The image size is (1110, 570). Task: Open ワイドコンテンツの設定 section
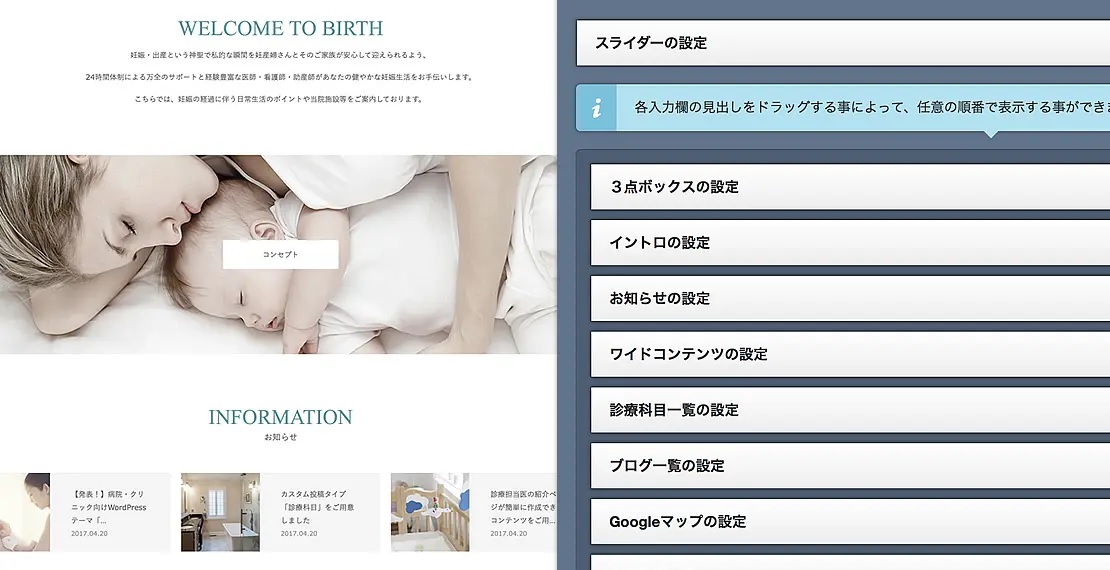(850, 354)
